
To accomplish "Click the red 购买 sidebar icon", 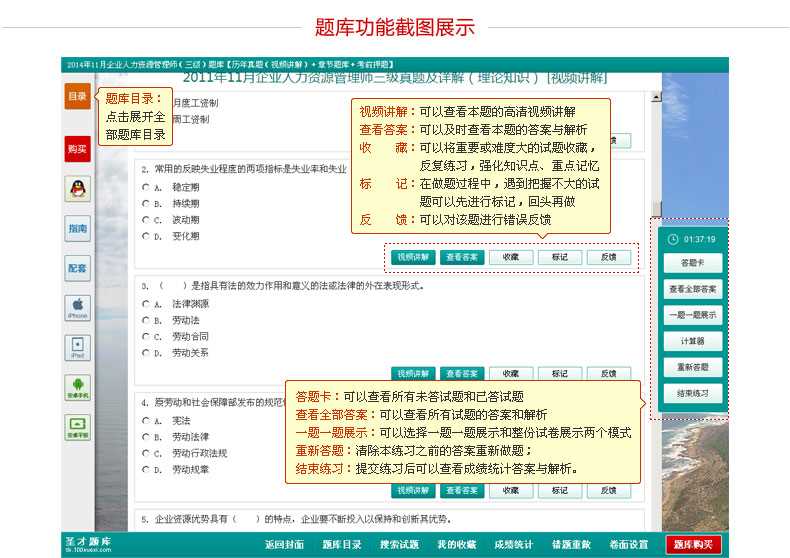I will [x=77, y=149].
